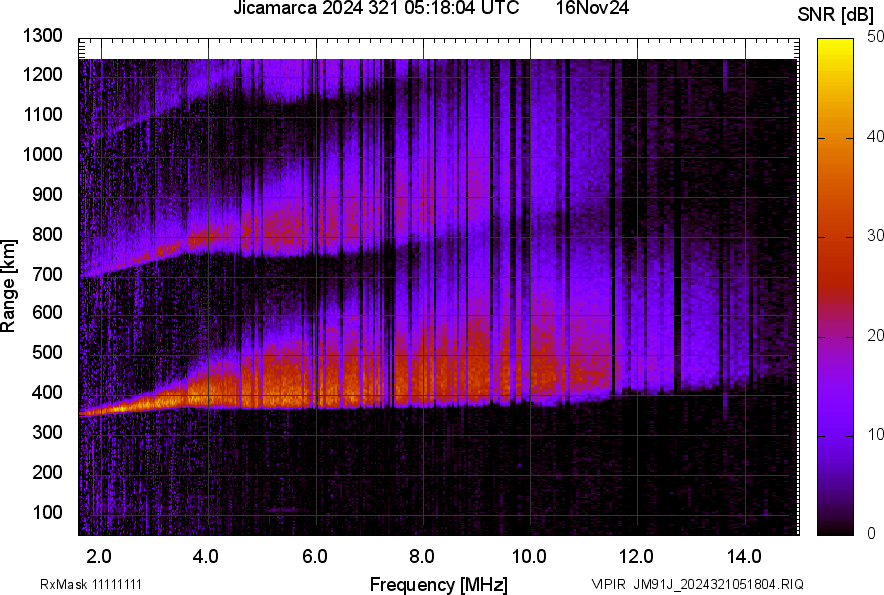Click the colorbar value '50'
884x595 pixels.
pos(875,37)
